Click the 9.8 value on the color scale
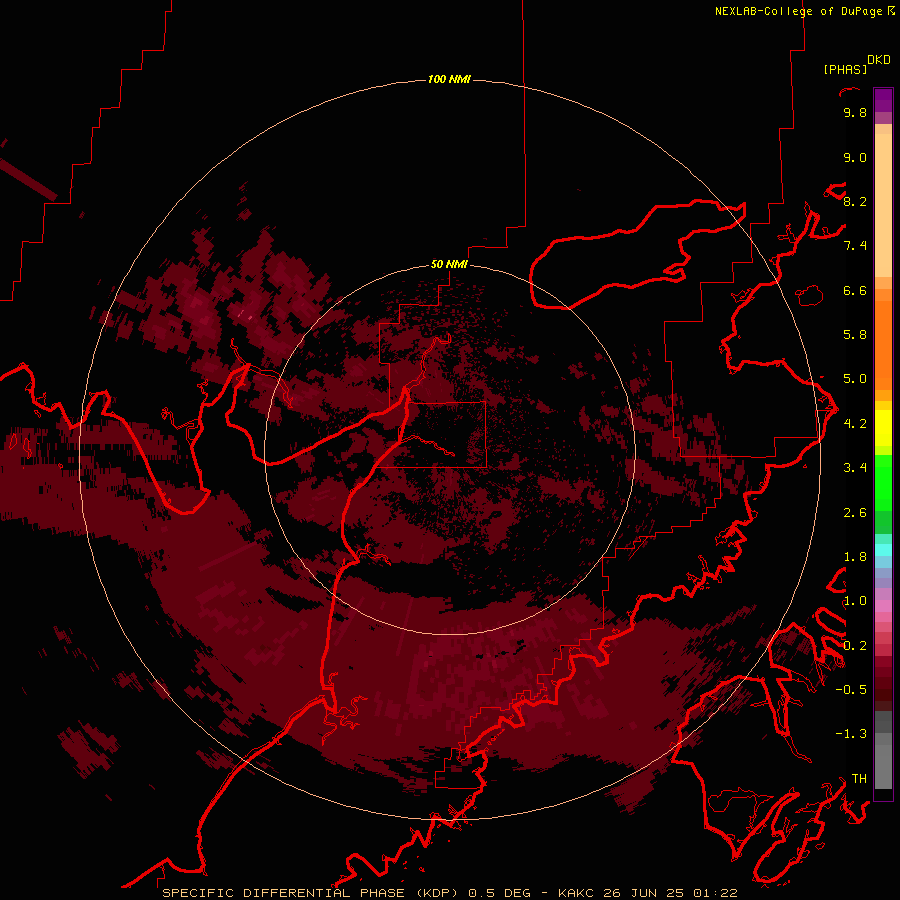Viewport: 900px width, 900px height. pyautogui.click(x=855, y=112)
